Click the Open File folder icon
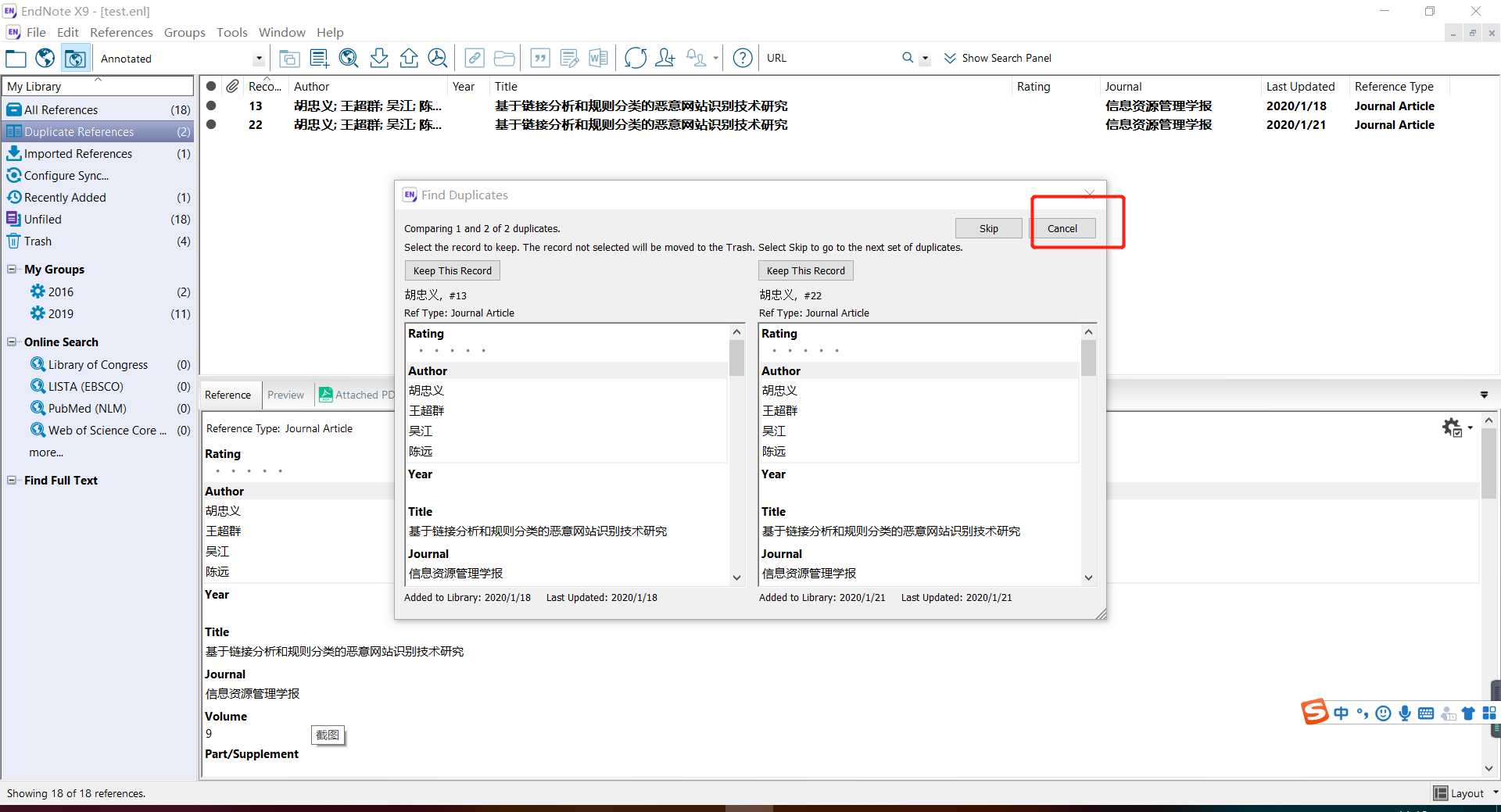The width and height of the screenshot is (1501, 812). (504, 59)
